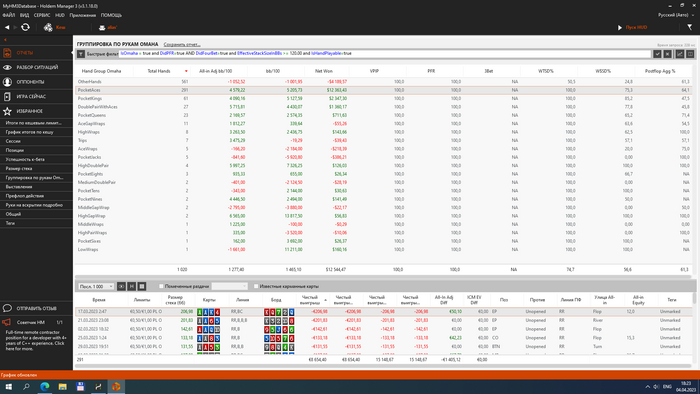Open the ВИД menu
Viewport: 700px width, 394px height.
coord(24,15)
